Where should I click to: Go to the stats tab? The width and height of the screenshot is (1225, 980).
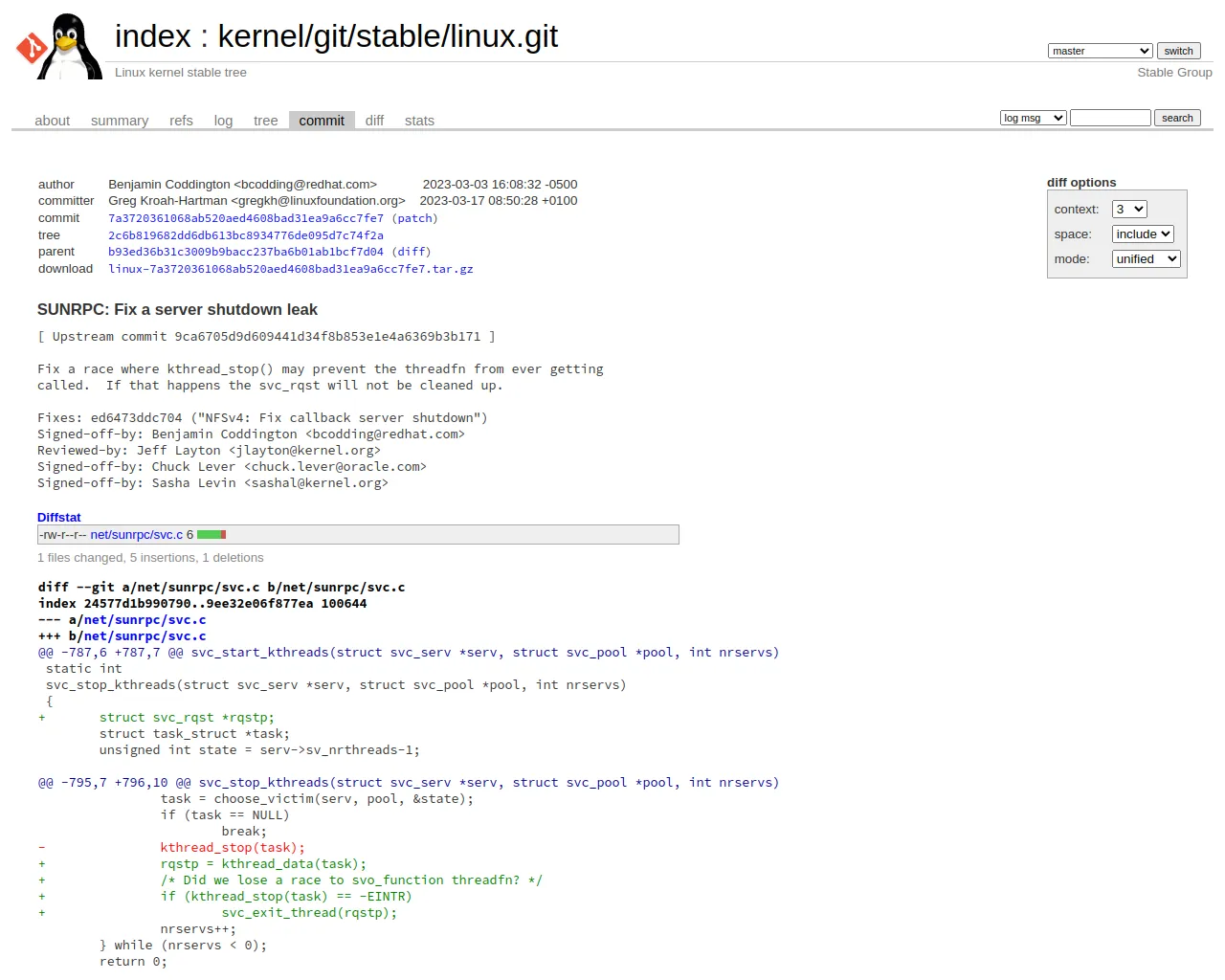[x=419, y=121]
